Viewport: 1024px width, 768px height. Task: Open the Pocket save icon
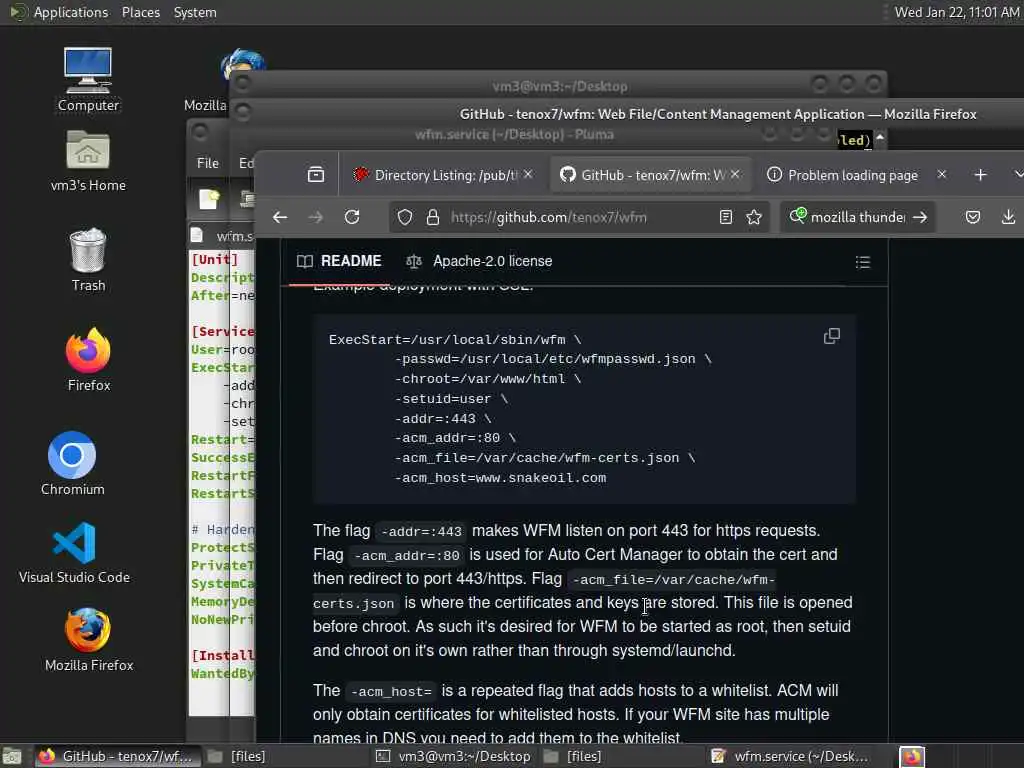(x=973, y=217)
